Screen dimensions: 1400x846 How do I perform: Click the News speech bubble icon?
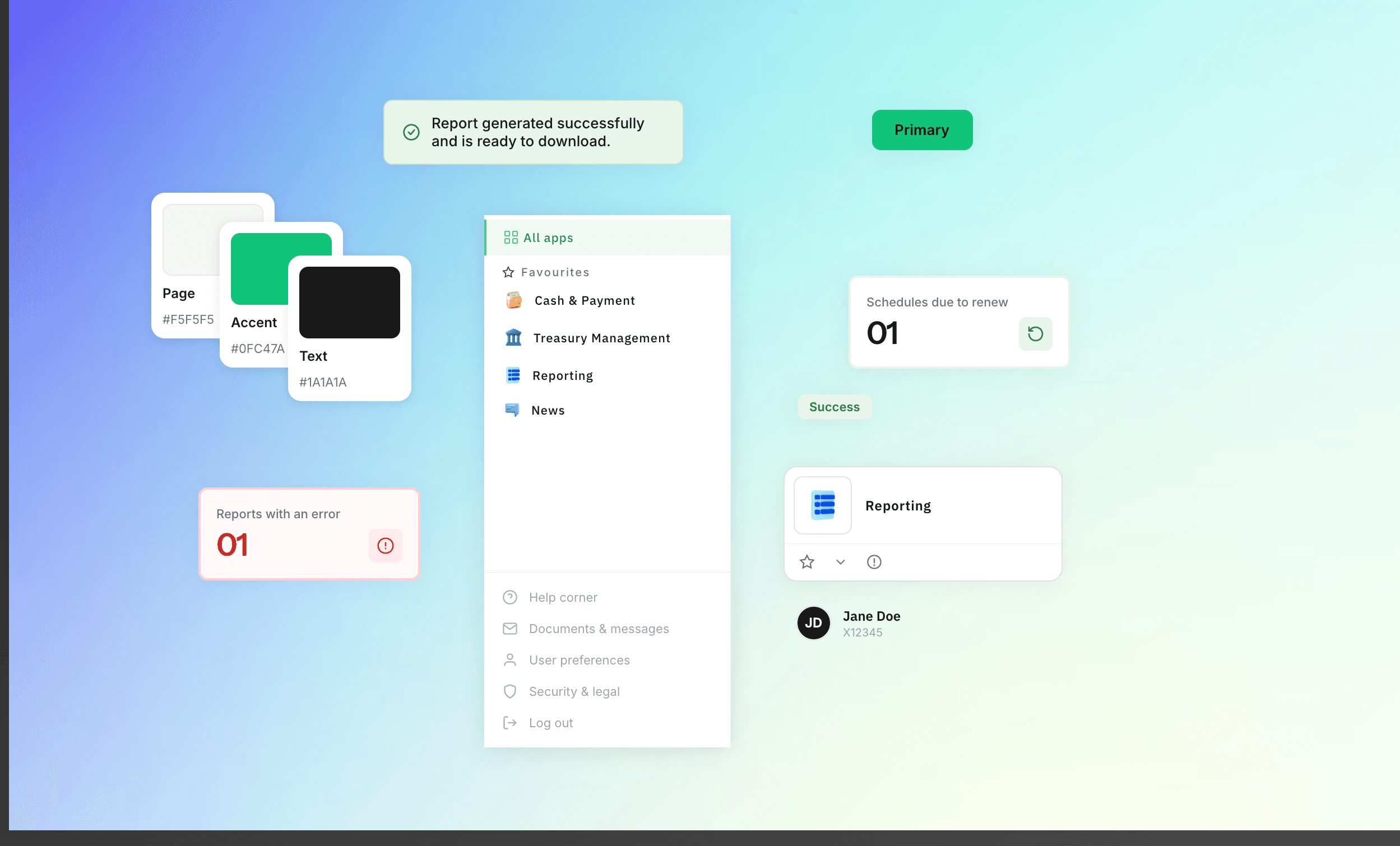tap(512, 410)
